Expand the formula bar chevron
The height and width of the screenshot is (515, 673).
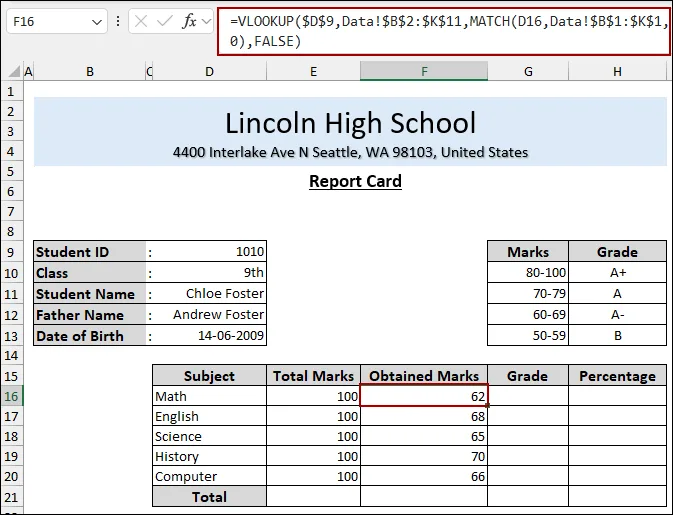coord(206,21)
